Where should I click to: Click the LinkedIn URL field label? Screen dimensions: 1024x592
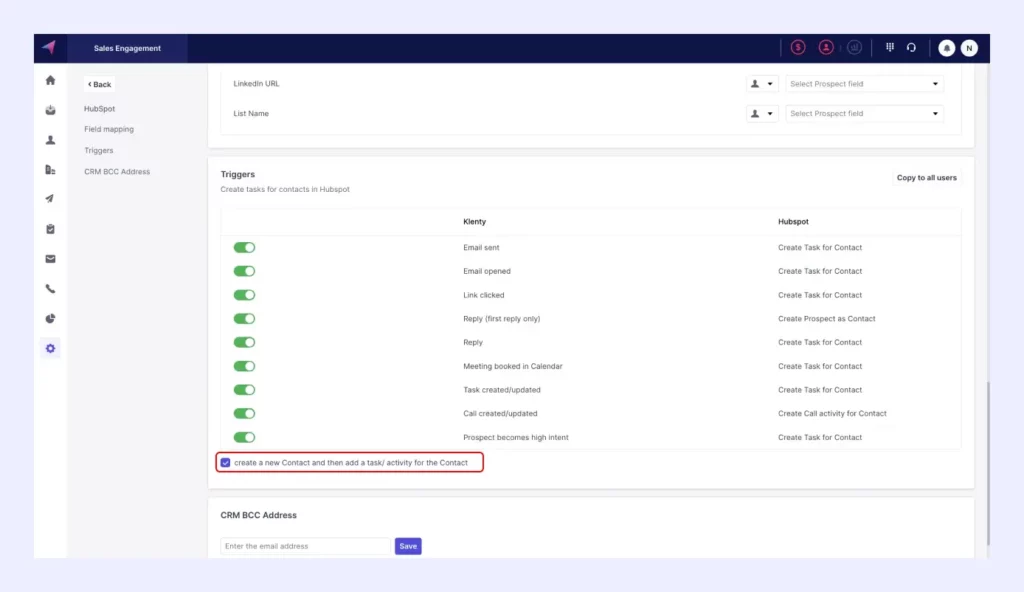256,84
